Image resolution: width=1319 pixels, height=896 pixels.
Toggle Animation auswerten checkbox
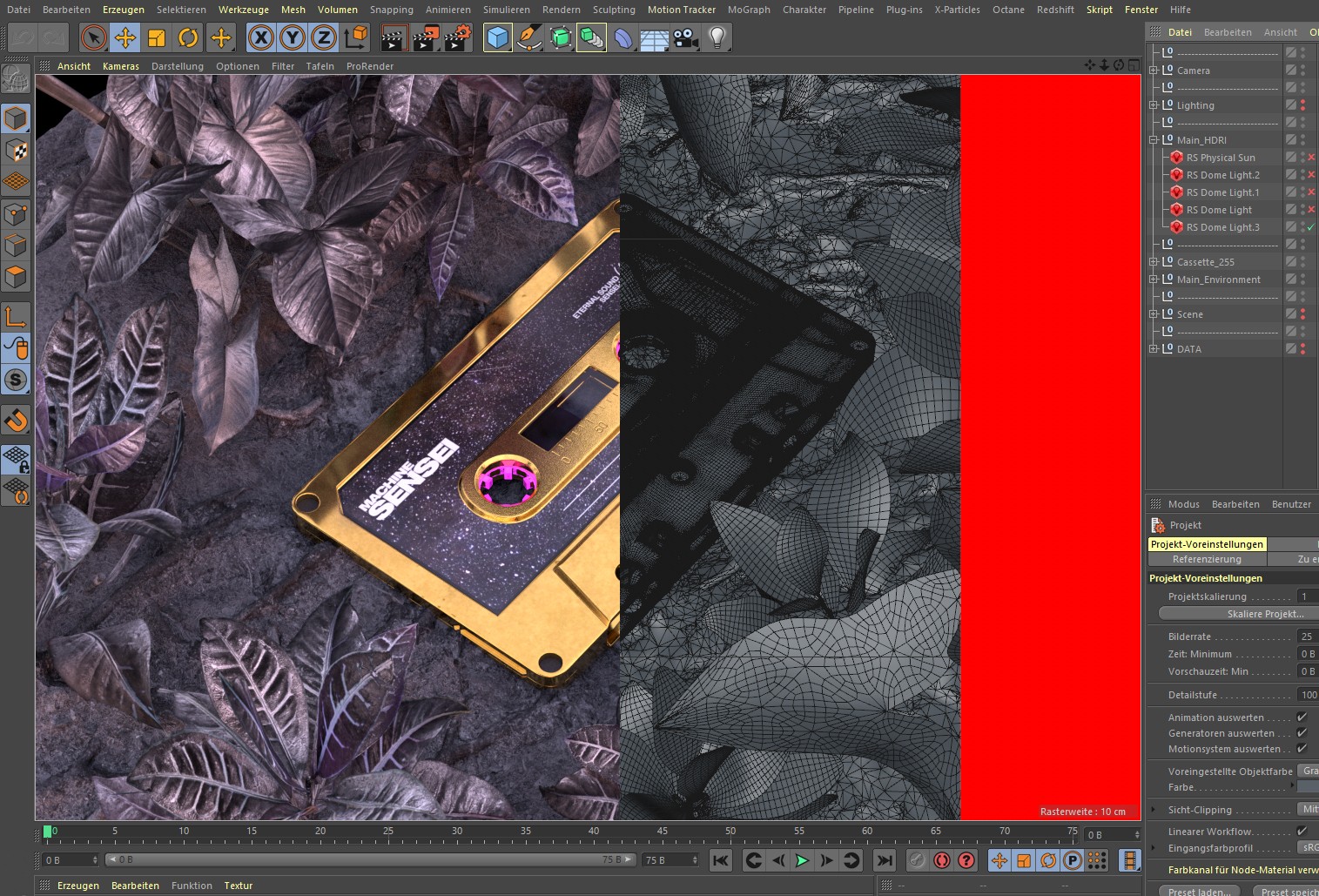coord(1302,717)
